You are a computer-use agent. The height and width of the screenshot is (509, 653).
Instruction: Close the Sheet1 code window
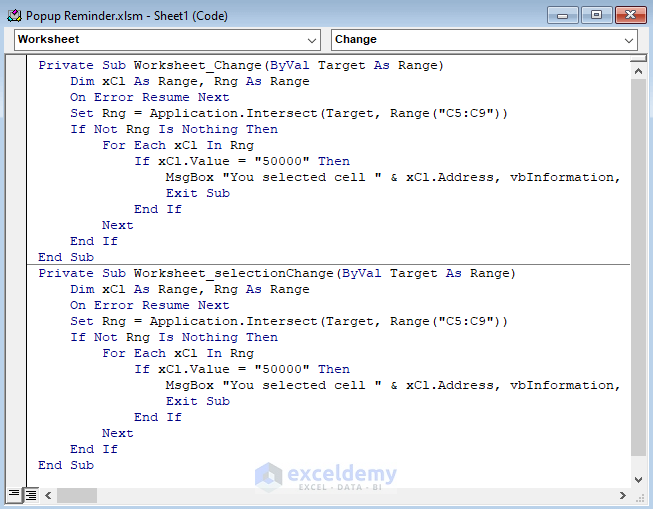tap(631, 15)
